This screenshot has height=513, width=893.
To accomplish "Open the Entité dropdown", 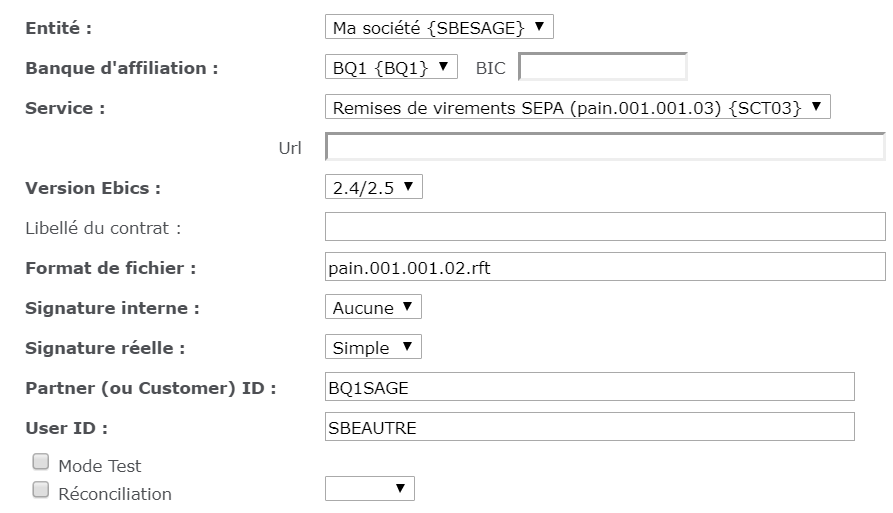I will (x=439, y=27).
